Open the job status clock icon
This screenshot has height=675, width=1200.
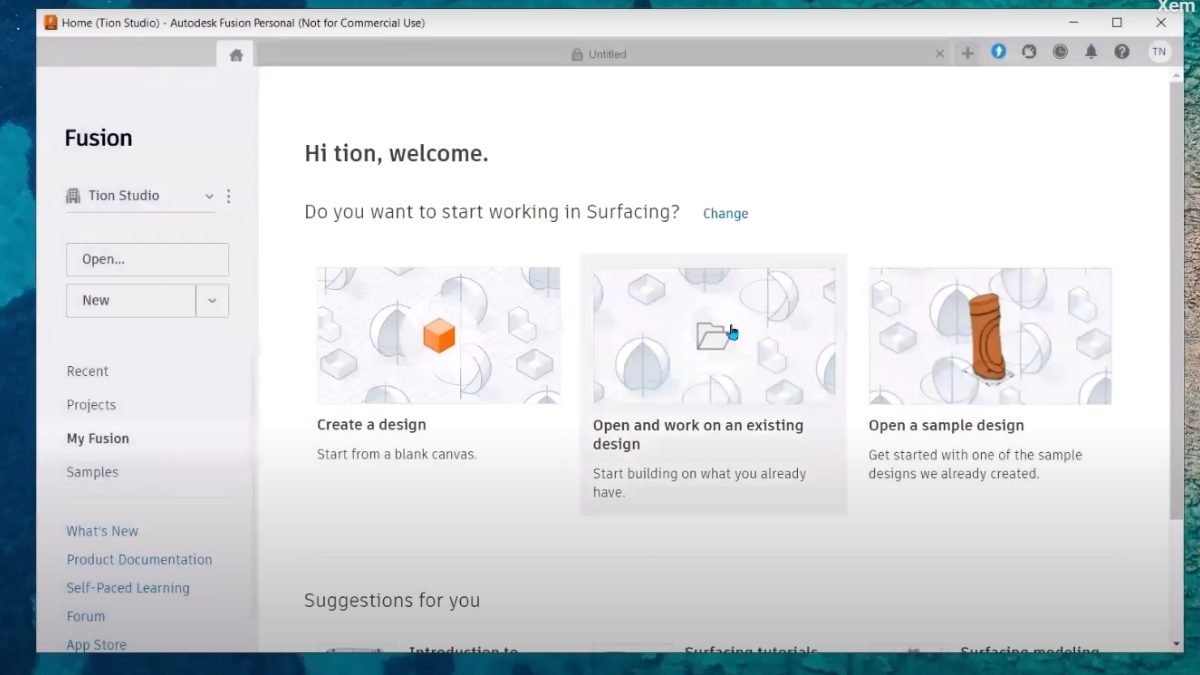[x=1060, y=52]
